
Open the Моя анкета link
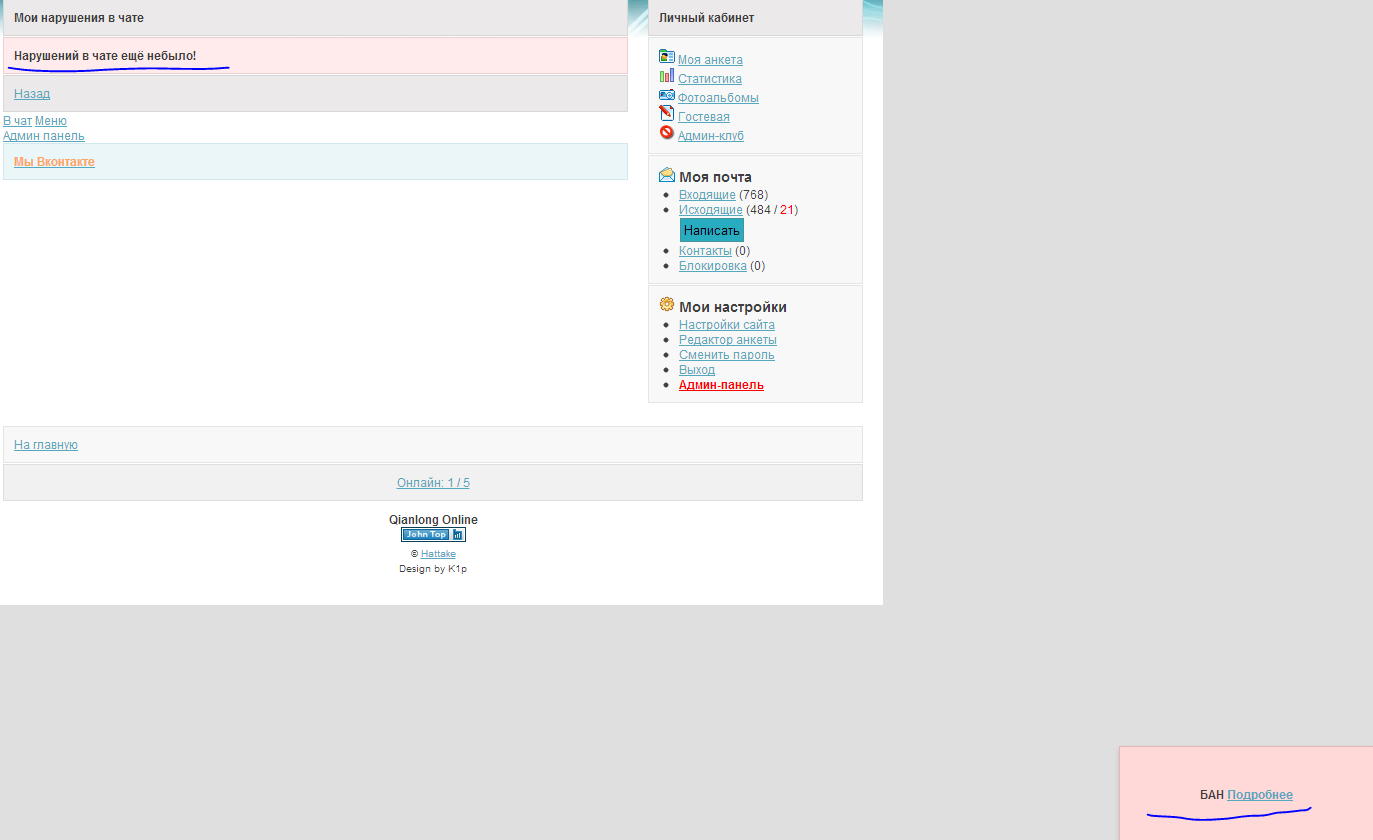click(x=710, y=60)
